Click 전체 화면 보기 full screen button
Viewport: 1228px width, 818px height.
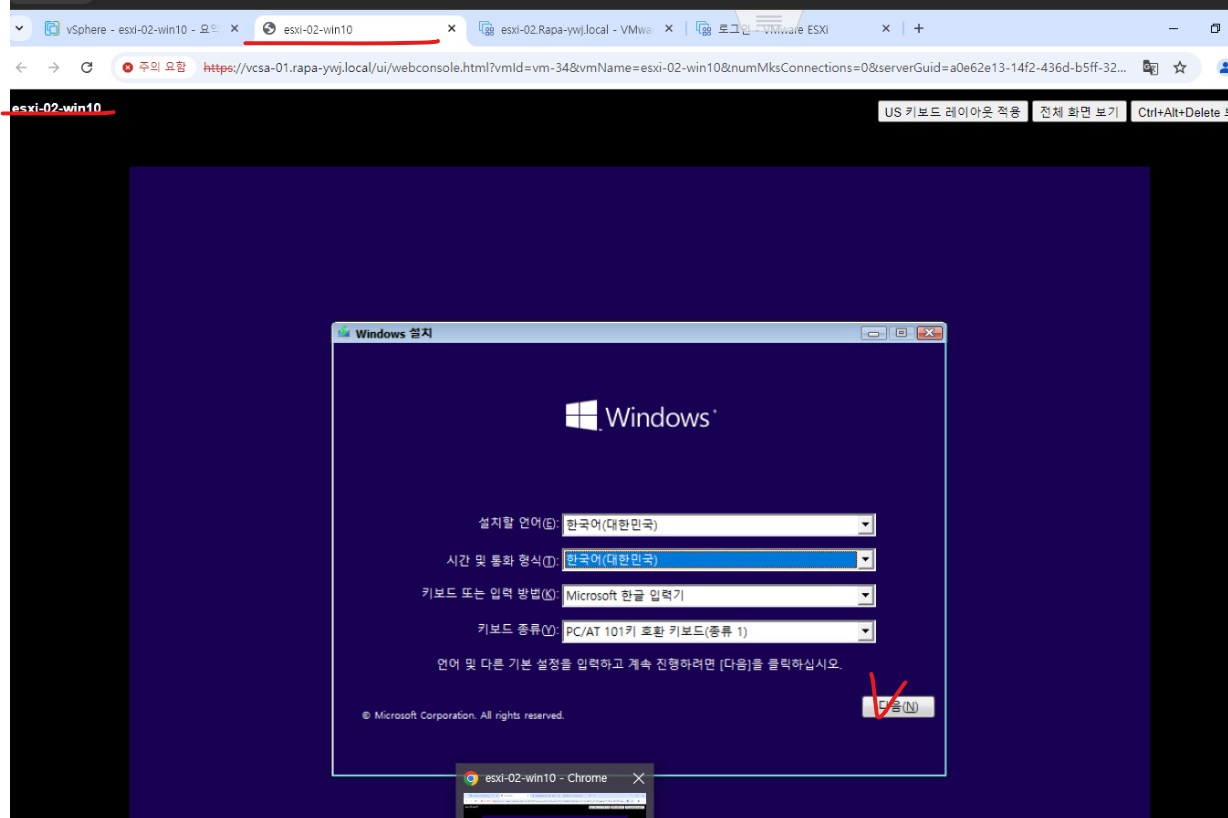click(x=1079, y=112)
